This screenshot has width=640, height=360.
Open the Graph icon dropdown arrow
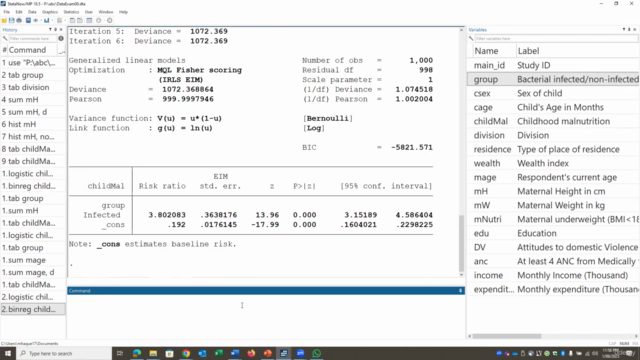pyautogui.click(x=52, y=20)
